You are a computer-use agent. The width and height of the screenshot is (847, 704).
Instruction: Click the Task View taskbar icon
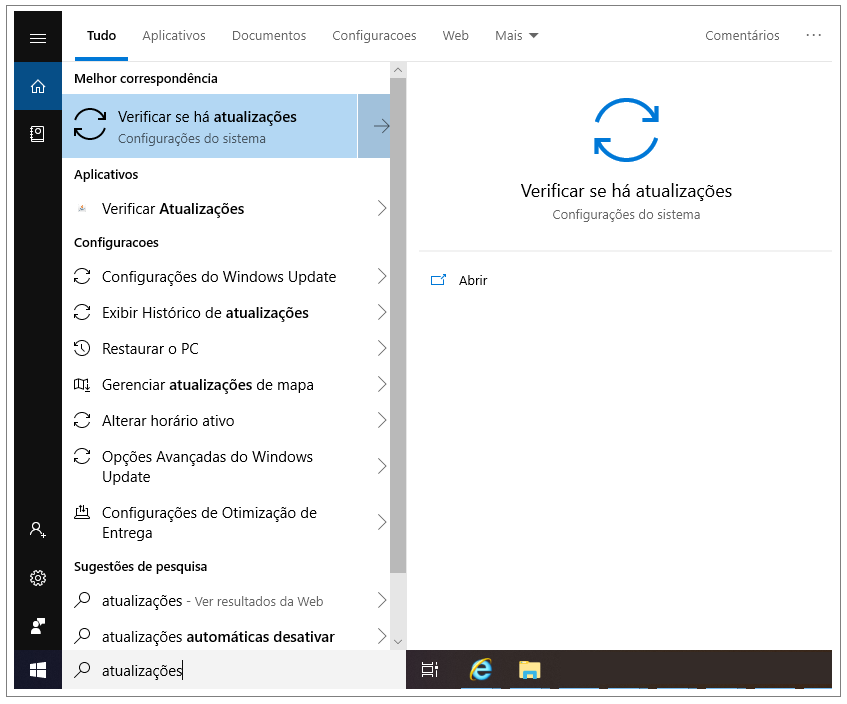coord(430,670)
